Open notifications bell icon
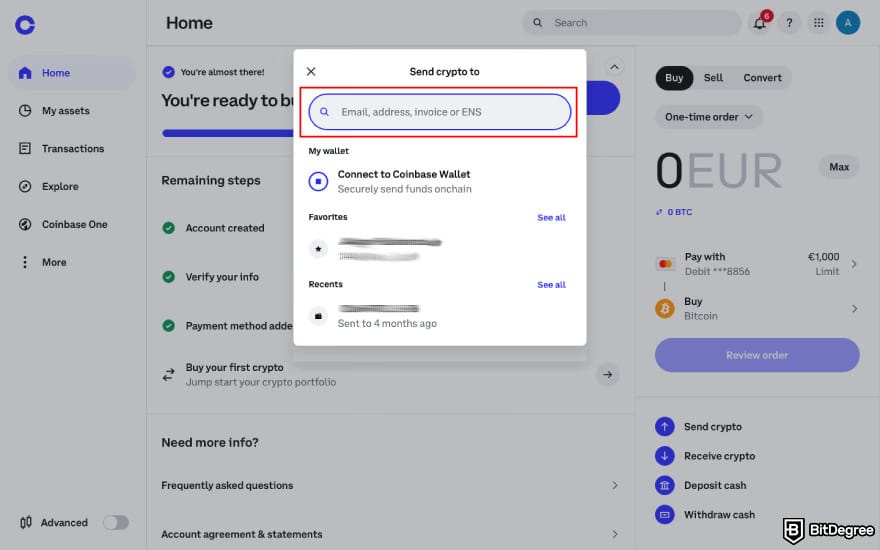Screen dimensions: 880x550 (x=759, y=23)
